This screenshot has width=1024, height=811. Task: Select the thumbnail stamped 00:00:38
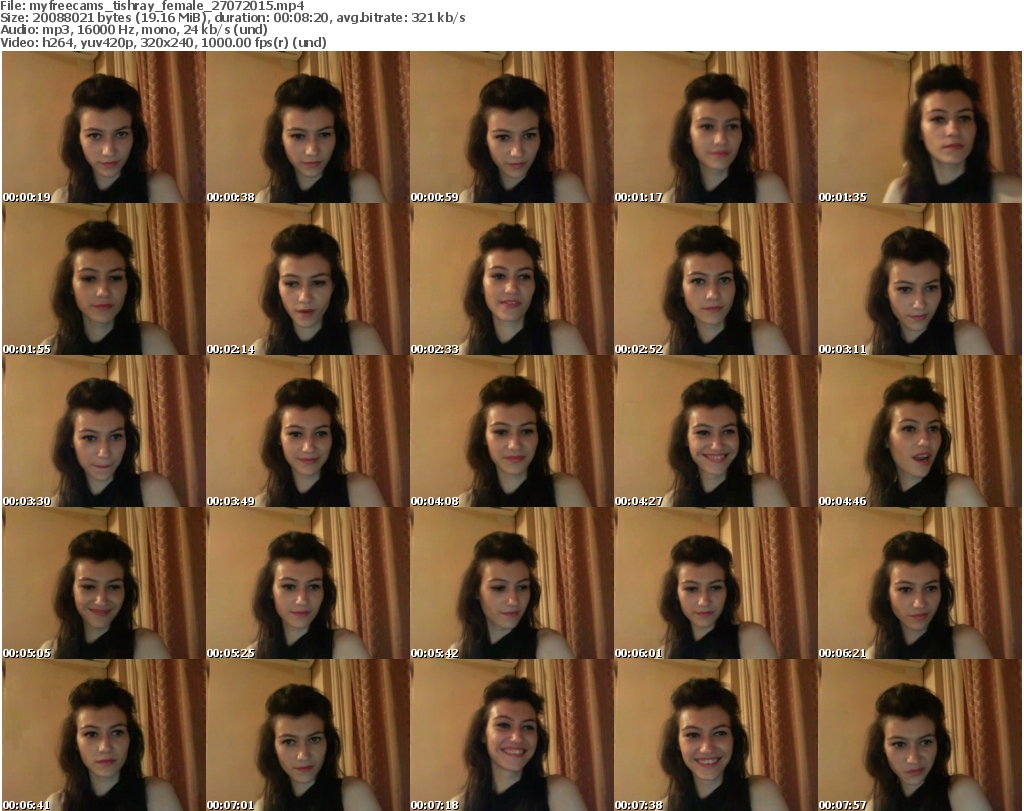(308, 127)
